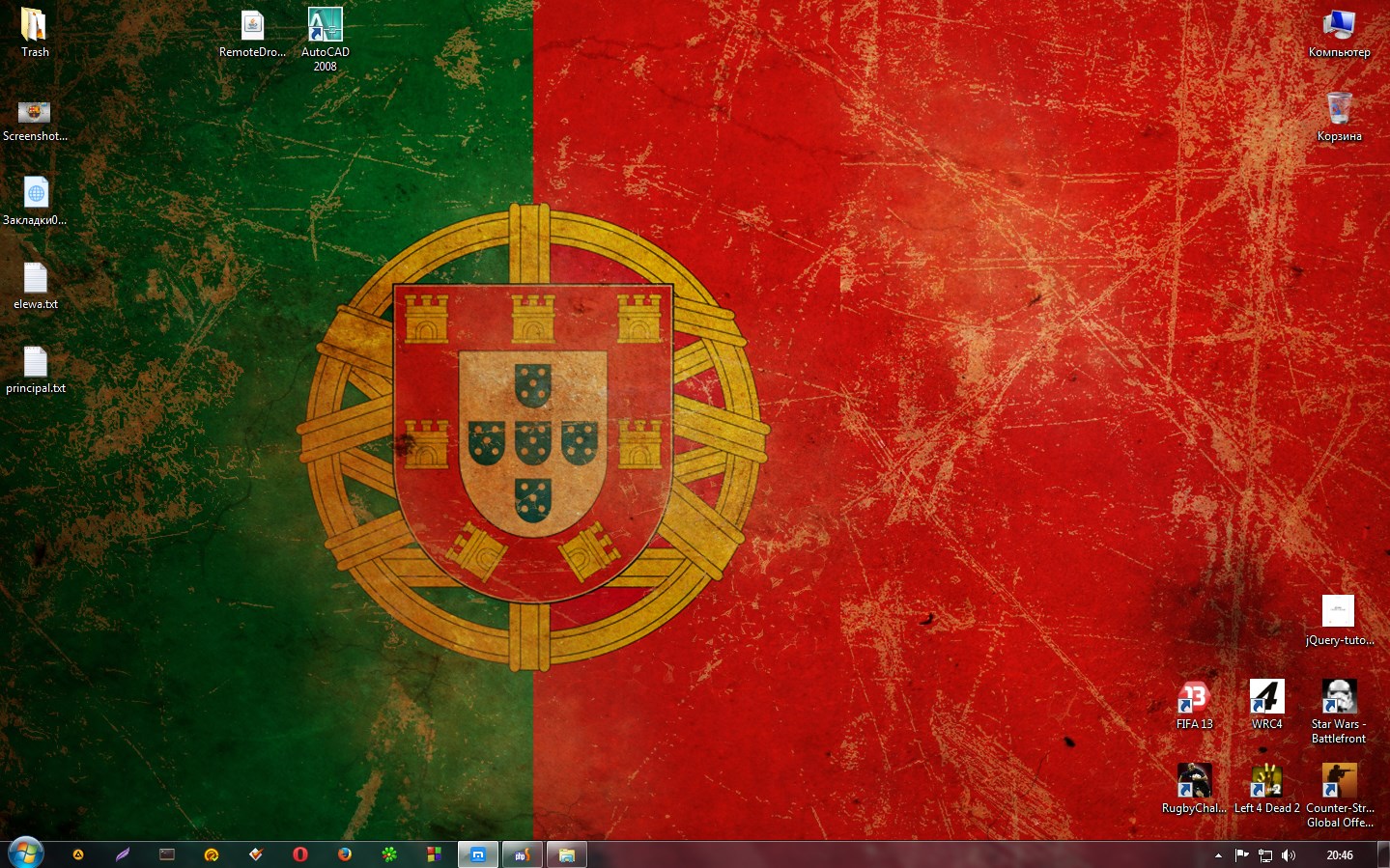Click the Show Desktop button strip
The height and width of the screenshot is (868, 1390).
click(1383, 854)
